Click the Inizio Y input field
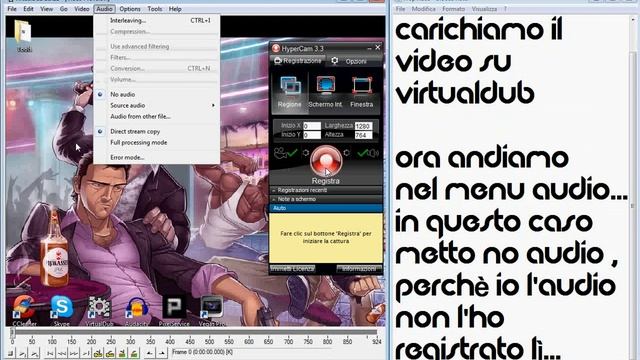The height and width of the screenshot is (360, 640). coord(312,135)
